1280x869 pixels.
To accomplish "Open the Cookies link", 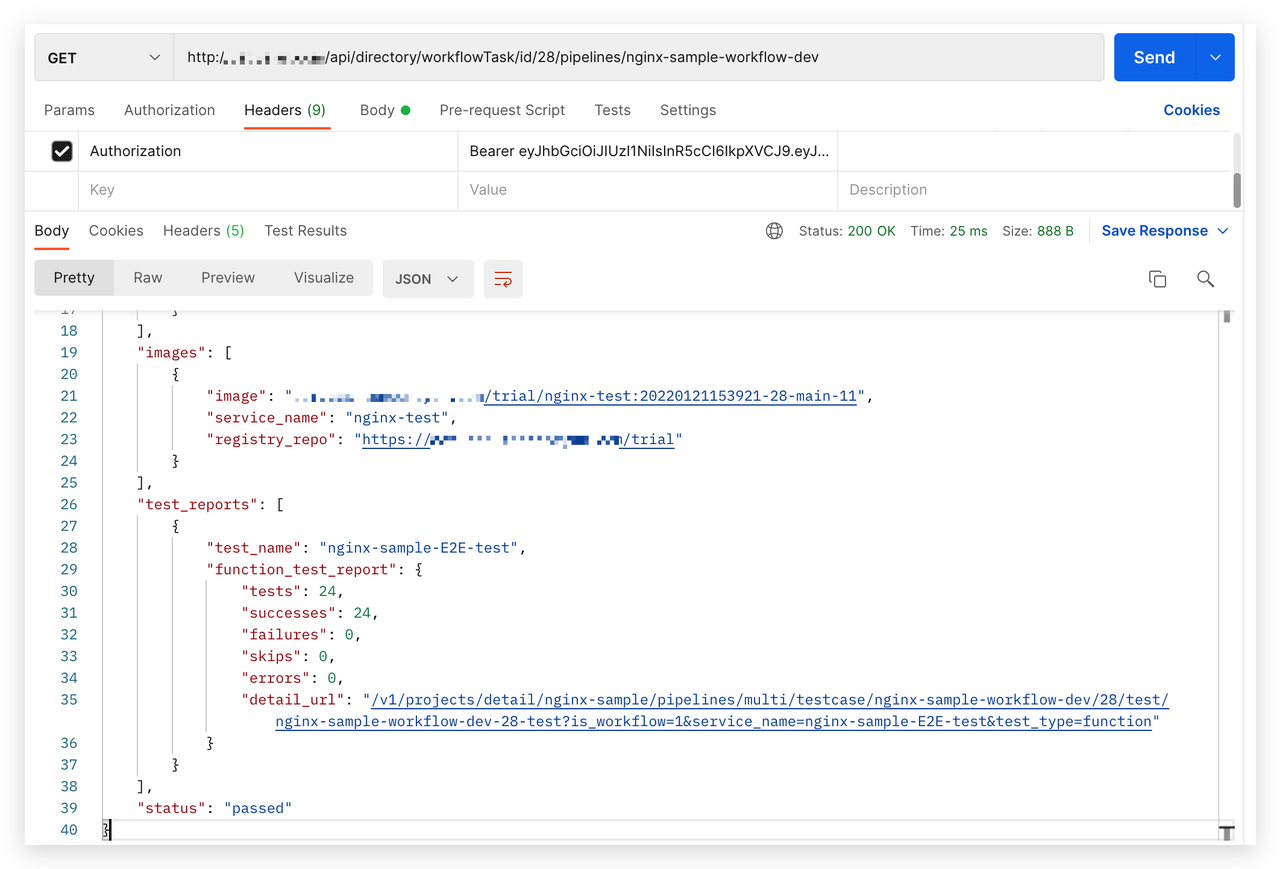I will coord(1191,110).
